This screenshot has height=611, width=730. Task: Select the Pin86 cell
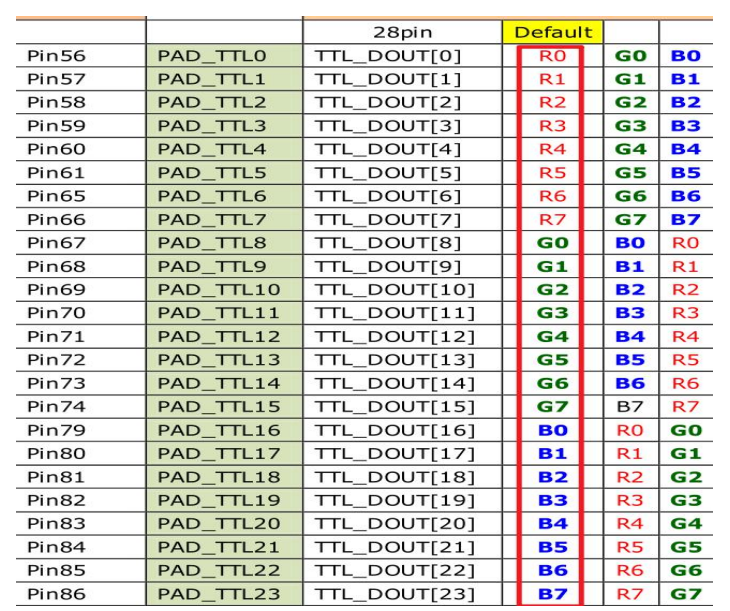tap(81, 594)
